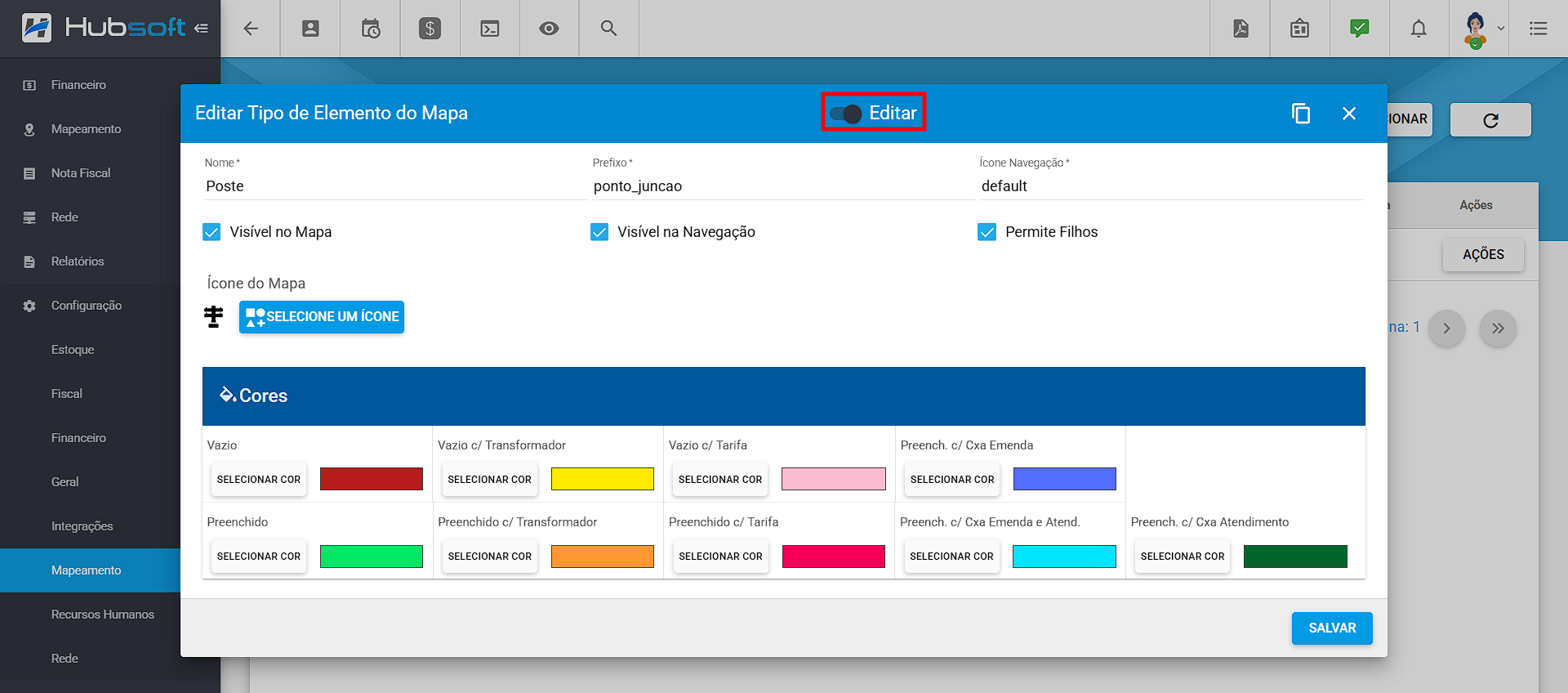Select color for Vazio c/ Transformador
Screen dimensions: 1568x693
tap(490, 480)
